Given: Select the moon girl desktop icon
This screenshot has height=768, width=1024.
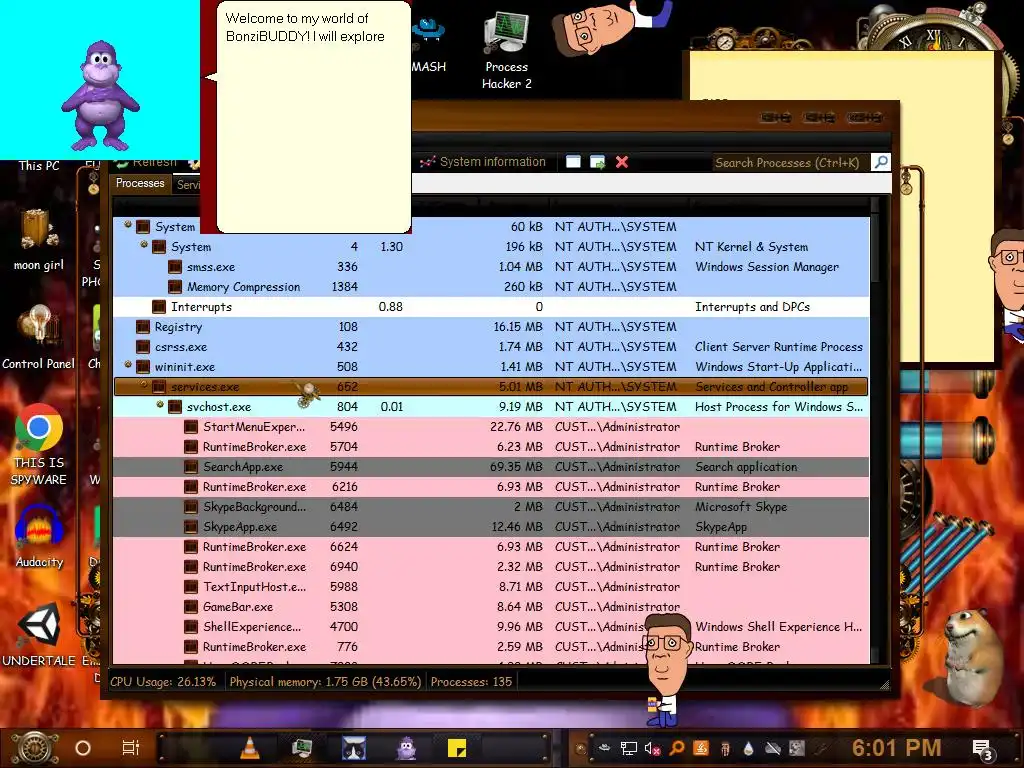Looking at the screenshot, I should (38, 238).
